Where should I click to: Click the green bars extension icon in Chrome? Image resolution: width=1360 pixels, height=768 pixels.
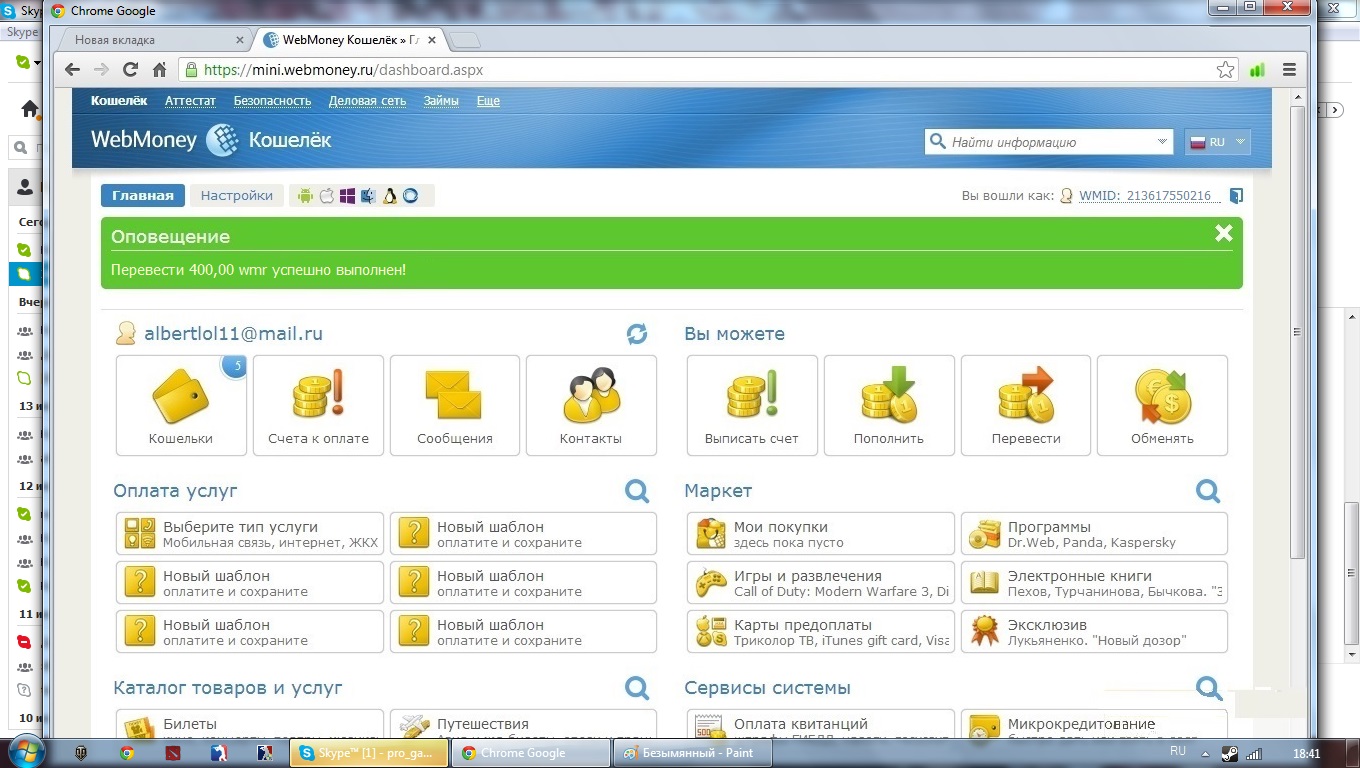point(1257,70)
